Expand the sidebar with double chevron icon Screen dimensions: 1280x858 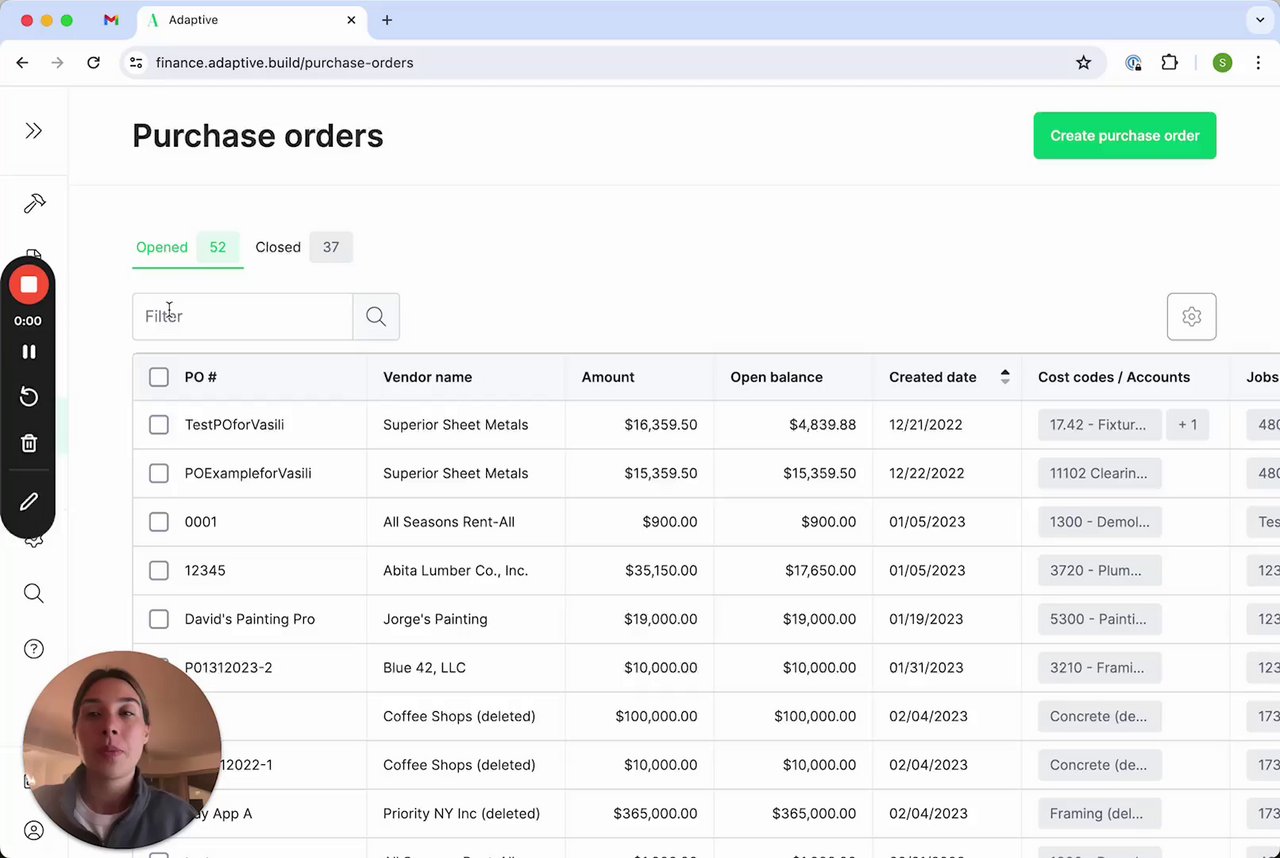(x=34, y=131)
